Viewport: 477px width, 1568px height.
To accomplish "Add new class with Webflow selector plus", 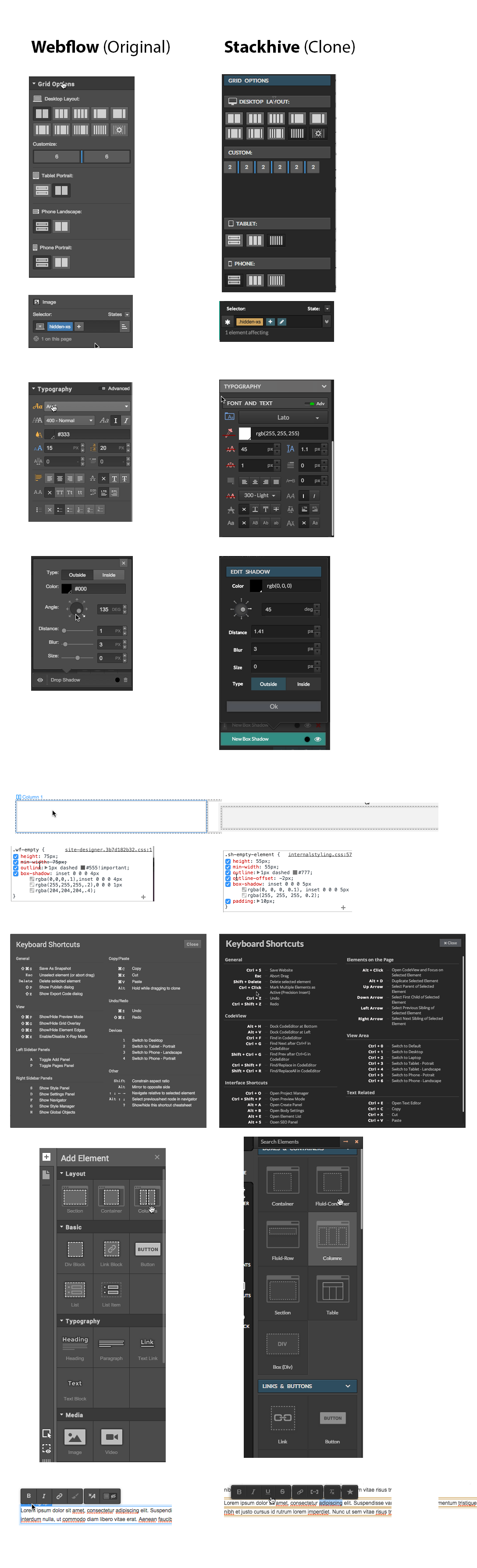I will [78, 327].
